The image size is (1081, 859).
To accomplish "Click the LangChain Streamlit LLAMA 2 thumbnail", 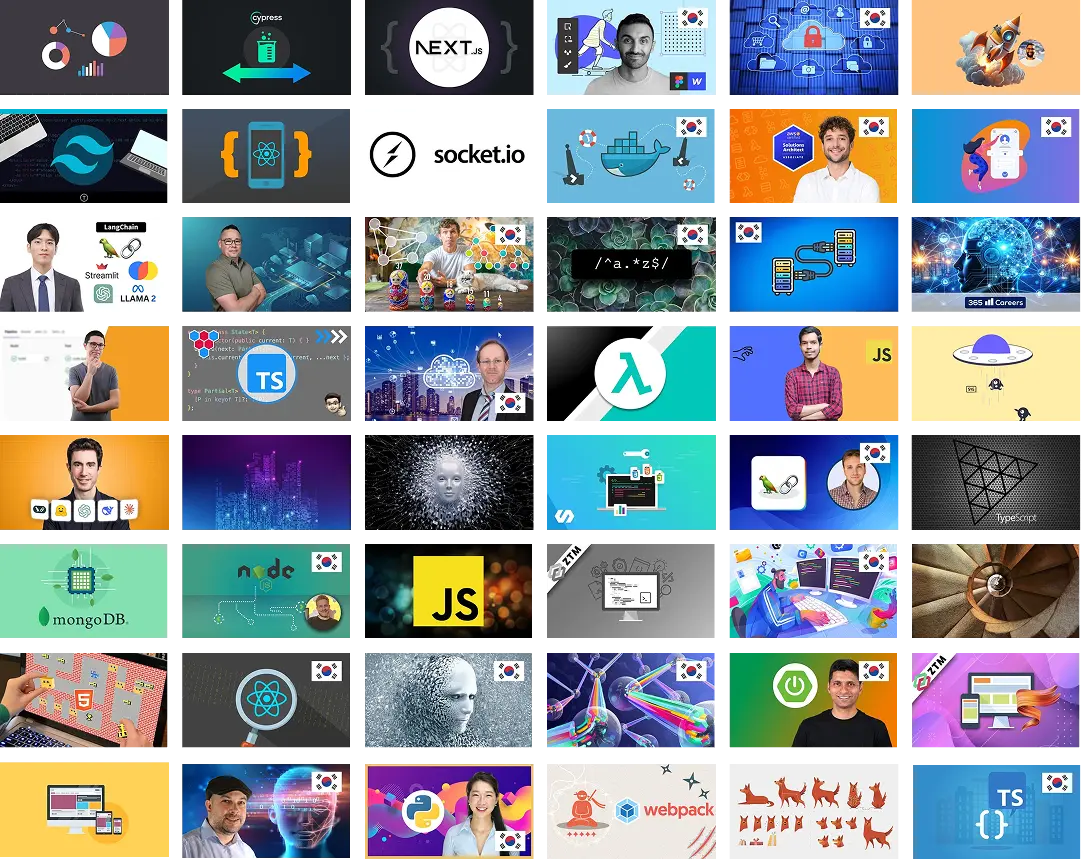I will point(88,264).
